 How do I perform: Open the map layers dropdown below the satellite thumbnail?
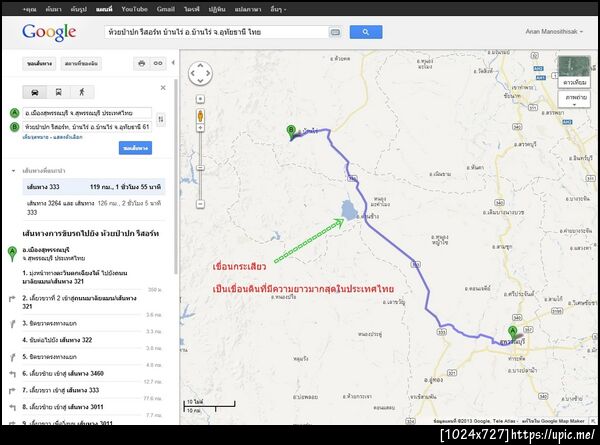tap(574, 99)
